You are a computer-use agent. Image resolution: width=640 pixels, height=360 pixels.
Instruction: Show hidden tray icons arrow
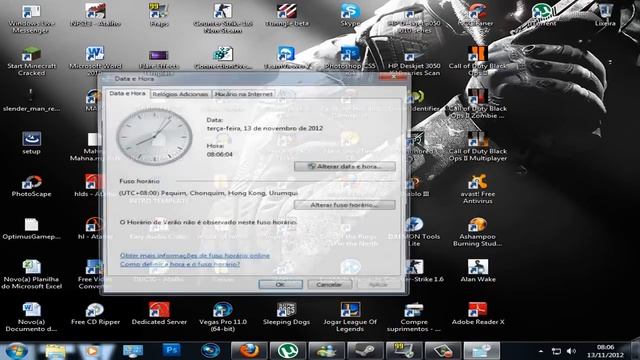point(541,351)
